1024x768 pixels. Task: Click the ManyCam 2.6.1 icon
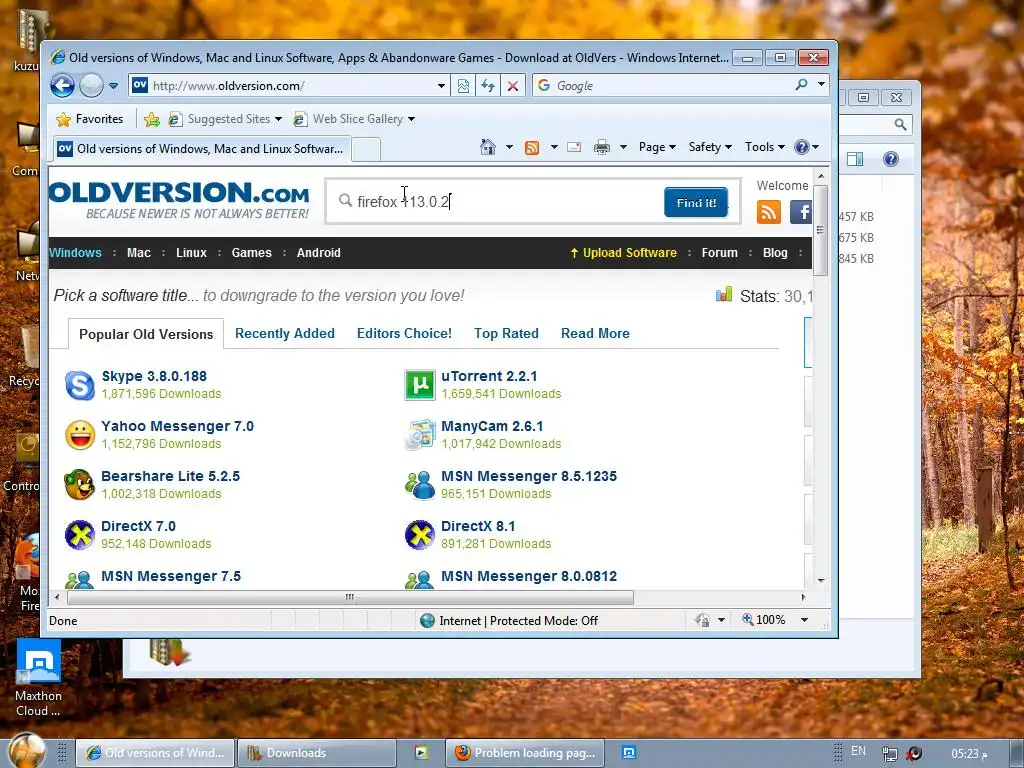click(x=419, y=435)
